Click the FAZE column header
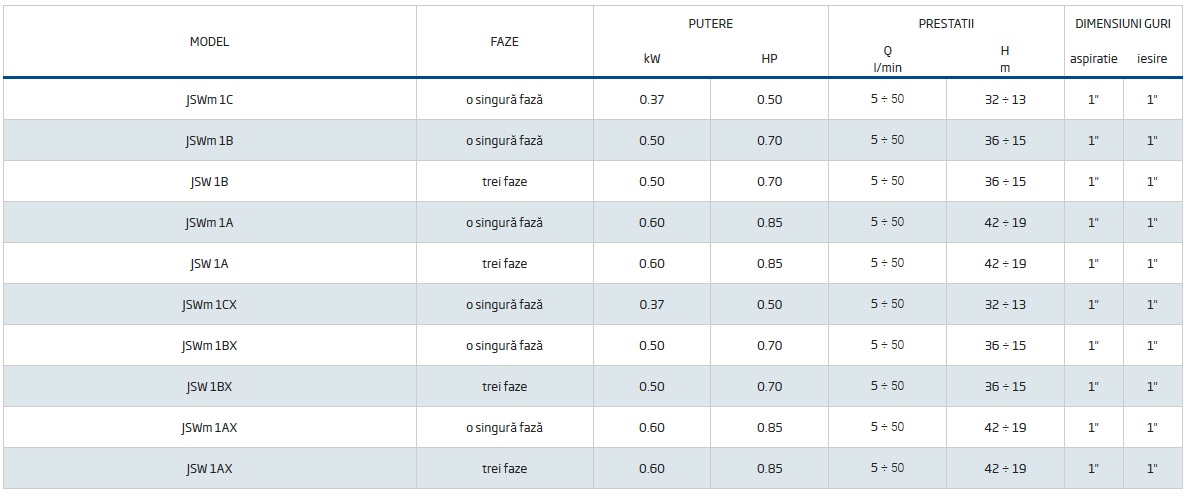Screen dimensions: 1187x497 pyautogui.click(x=504, y=42)
